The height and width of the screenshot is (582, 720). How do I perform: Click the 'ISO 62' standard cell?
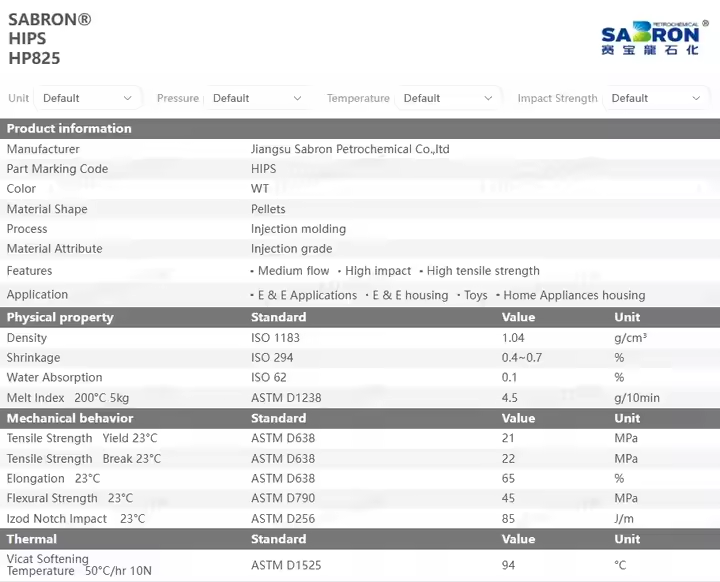(269, 377)
